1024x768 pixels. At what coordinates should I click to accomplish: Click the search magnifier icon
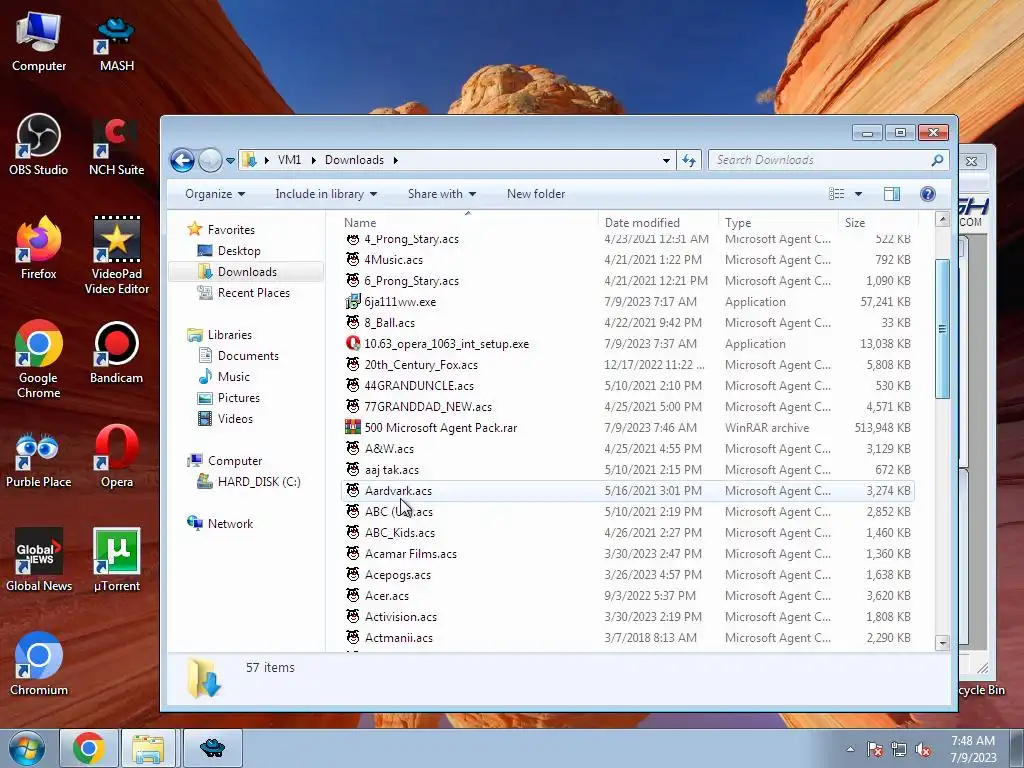tap(937, 160)
